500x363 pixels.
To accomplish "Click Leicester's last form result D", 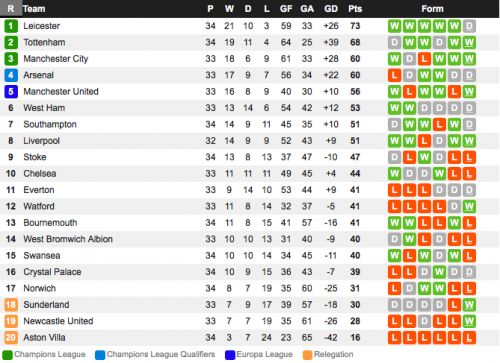I will [x=469, y=26].
